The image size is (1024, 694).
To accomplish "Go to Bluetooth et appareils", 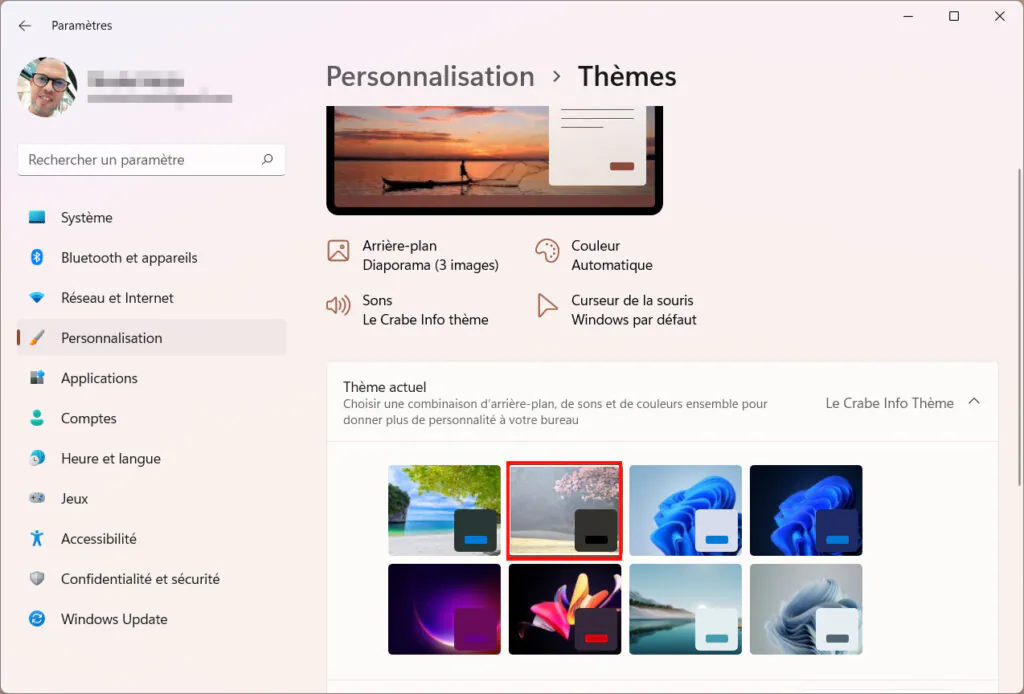I will (152, 257).
